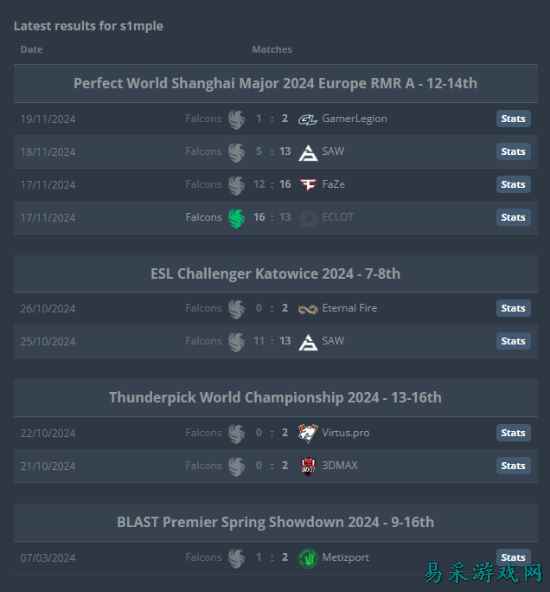
Task: Open Stats for Falcons vs Virtus.pro
Action: [513, 433]
